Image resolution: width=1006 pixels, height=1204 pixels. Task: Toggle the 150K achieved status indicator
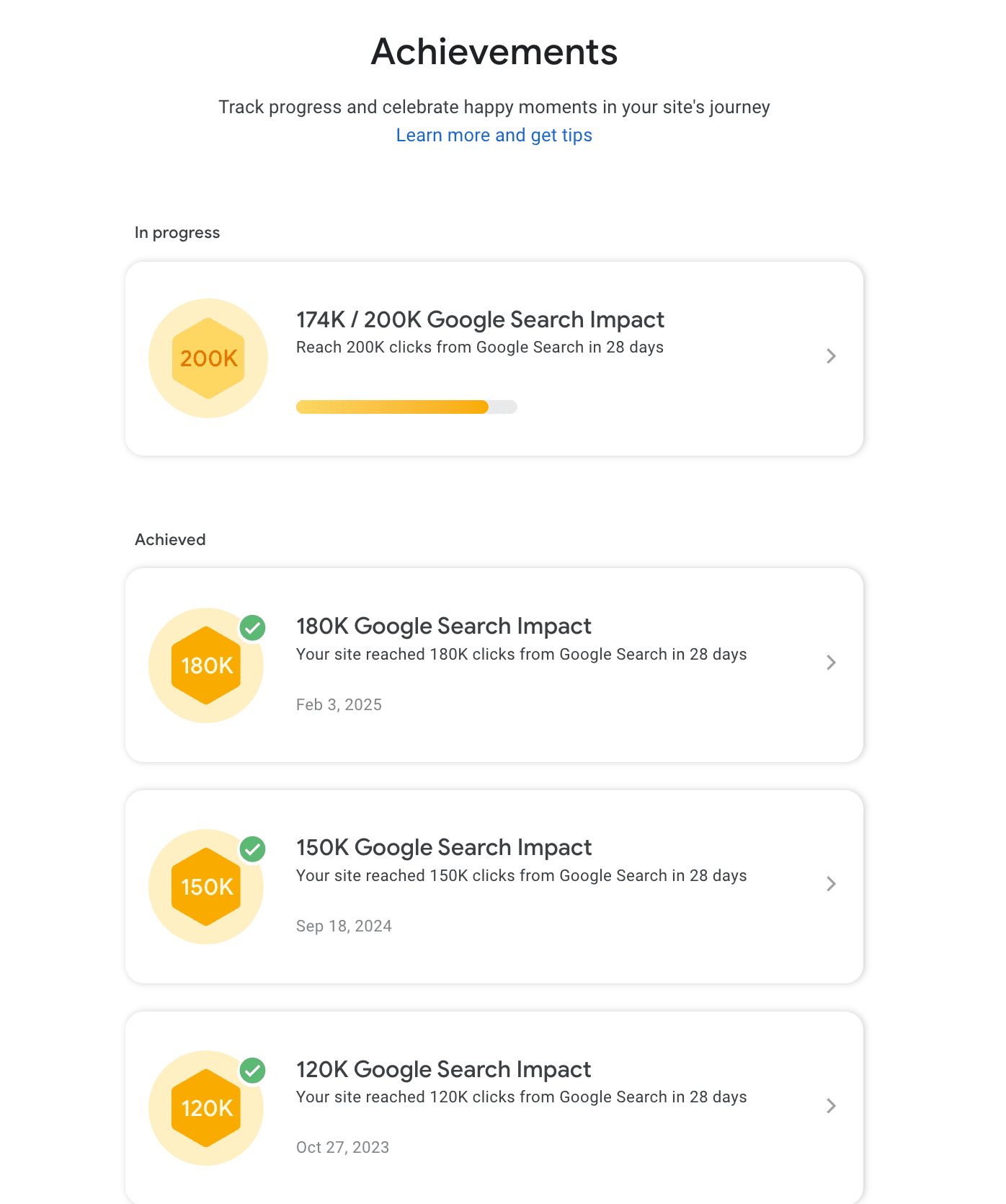(252, 849)
